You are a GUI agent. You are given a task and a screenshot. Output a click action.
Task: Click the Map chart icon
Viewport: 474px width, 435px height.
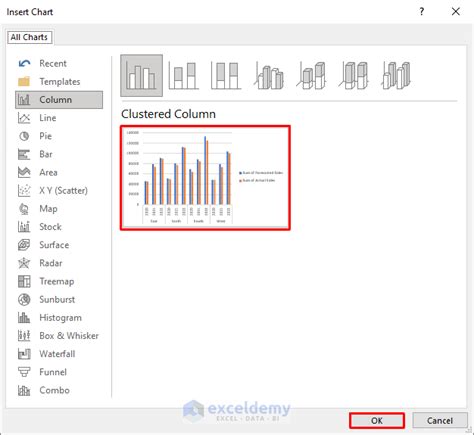point(24,209)
